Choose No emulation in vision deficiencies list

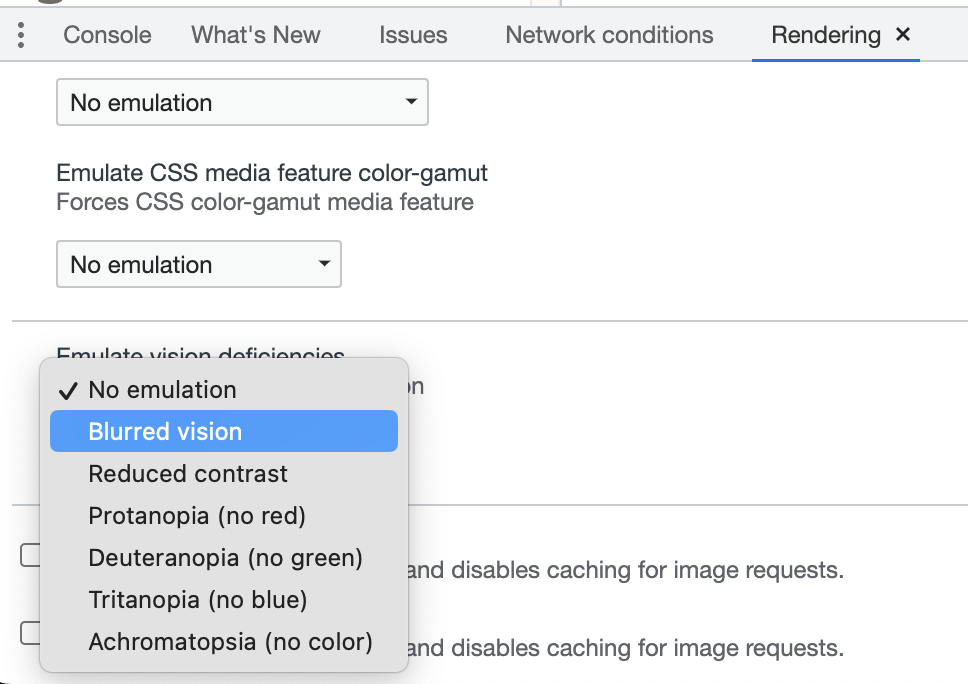tap(223, 390)
